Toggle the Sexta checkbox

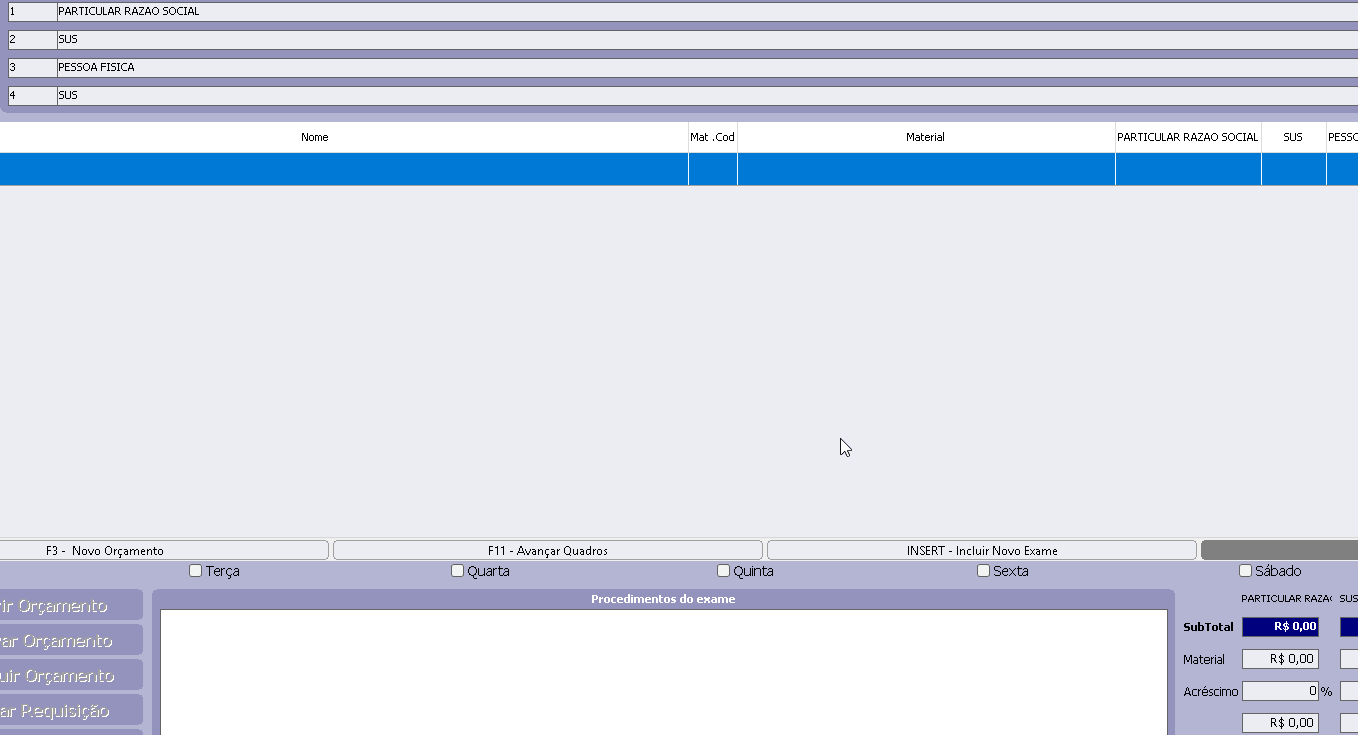984,571
